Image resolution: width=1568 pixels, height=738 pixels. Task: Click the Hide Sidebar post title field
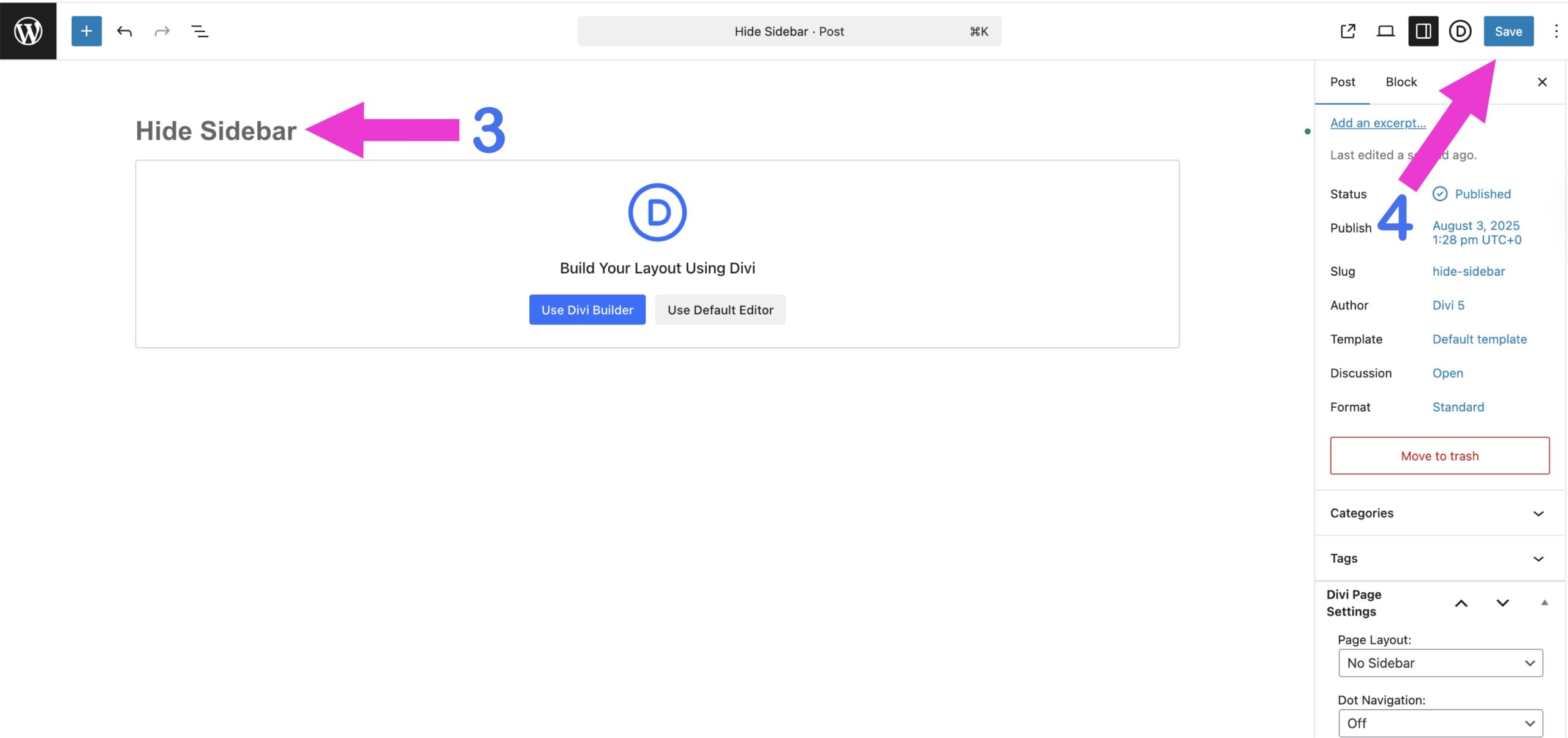coord(216,130)
